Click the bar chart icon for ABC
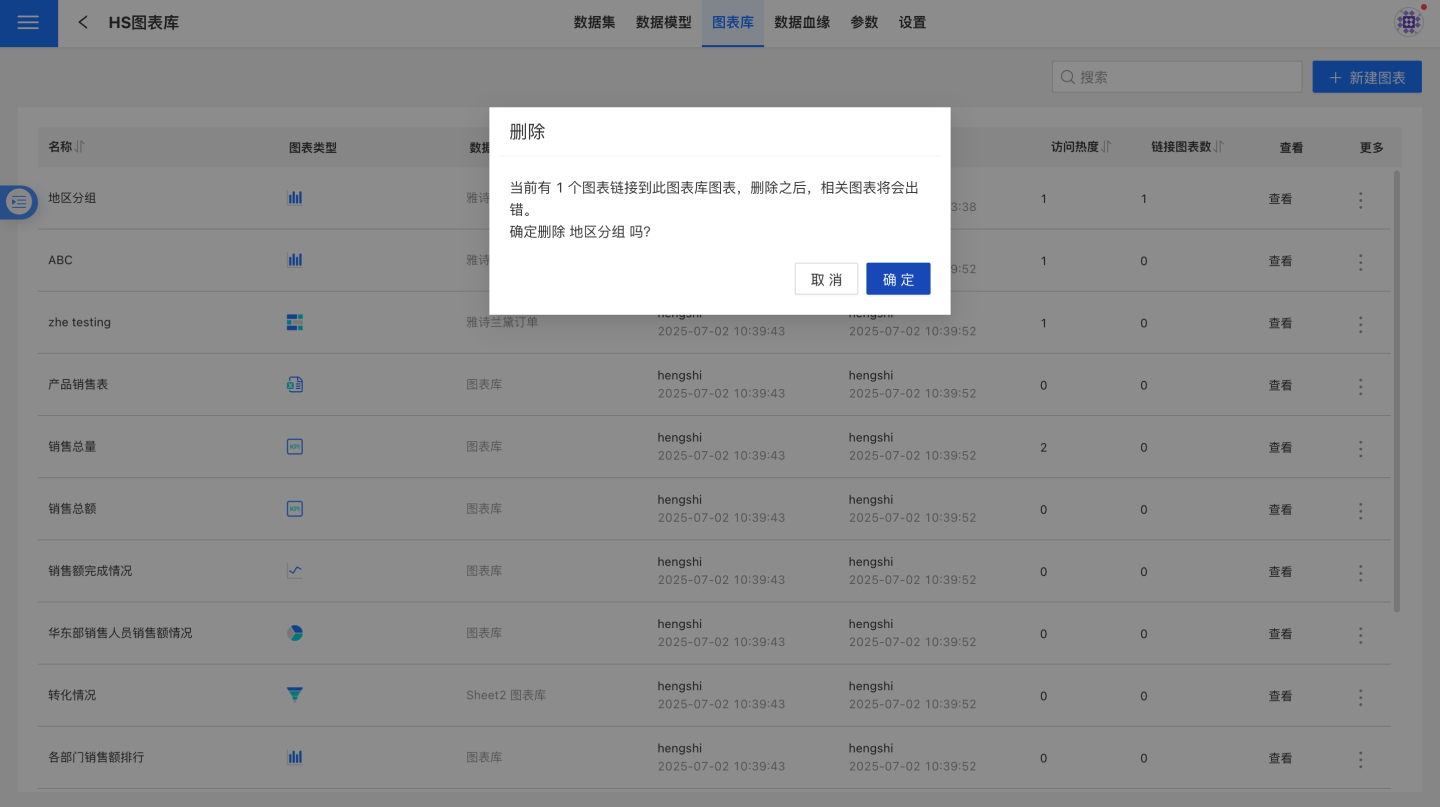The image size is (1440, 807). coord(295,260)
